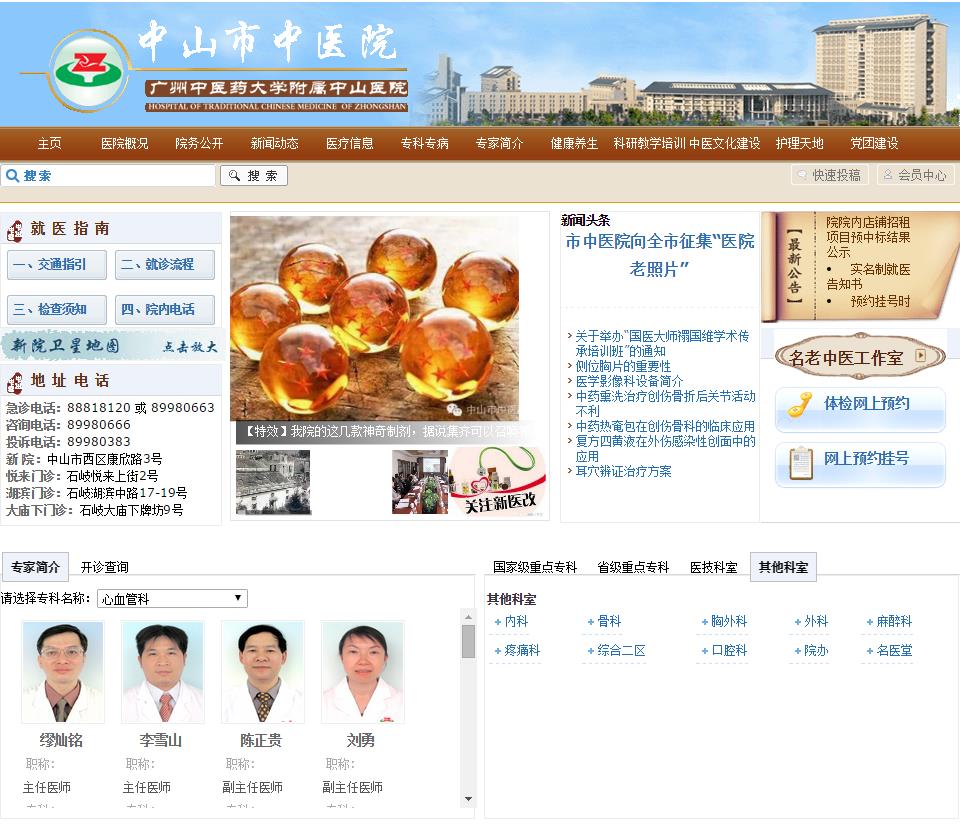This screenshot has width=960, height=829.
Task: Open headline 市中医院向全市征集"医院老照片"
Action: pyautogui.click(x=659, y=255)
